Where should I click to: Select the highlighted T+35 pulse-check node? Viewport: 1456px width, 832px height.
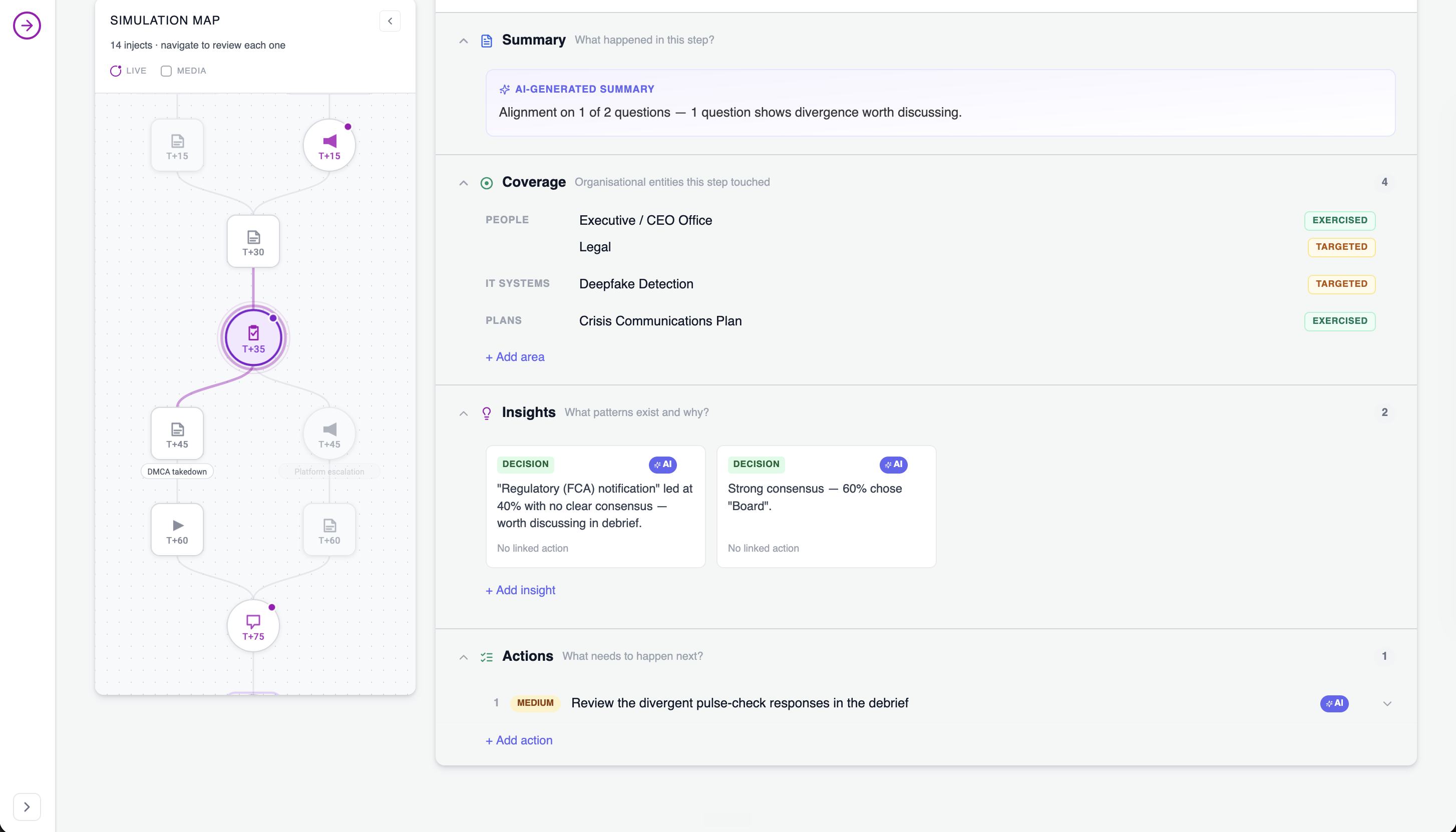click(253, 338)
